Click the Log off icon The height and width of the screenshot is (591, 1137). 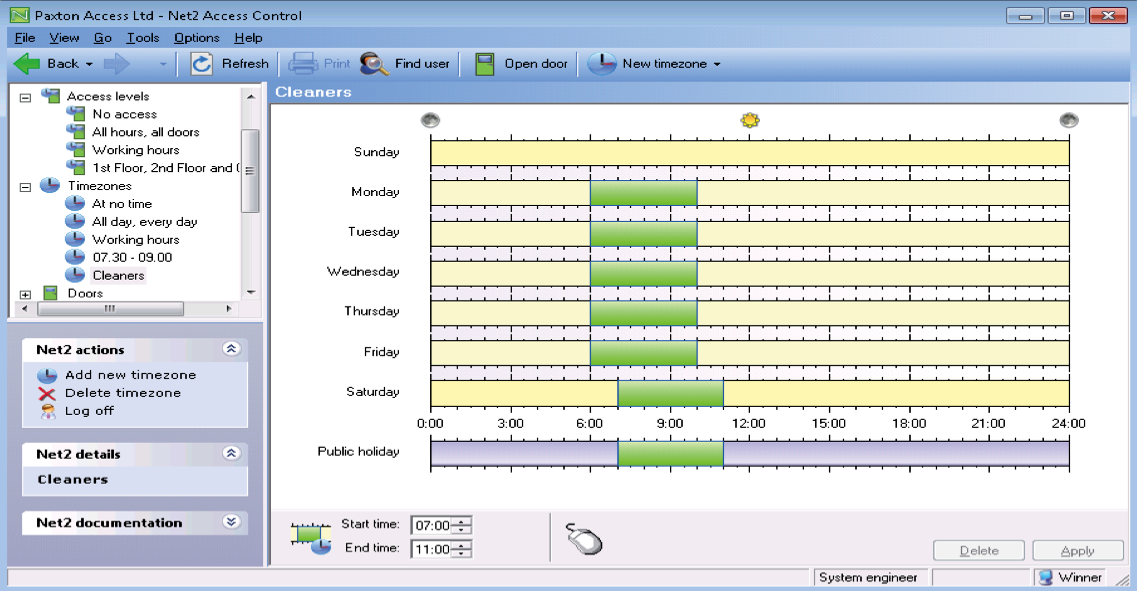tap(47, 411)
